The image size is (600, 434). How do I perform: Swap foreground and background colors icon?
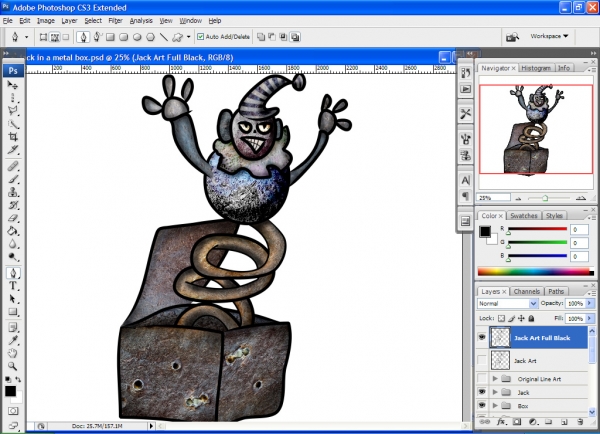click(18, 379)
